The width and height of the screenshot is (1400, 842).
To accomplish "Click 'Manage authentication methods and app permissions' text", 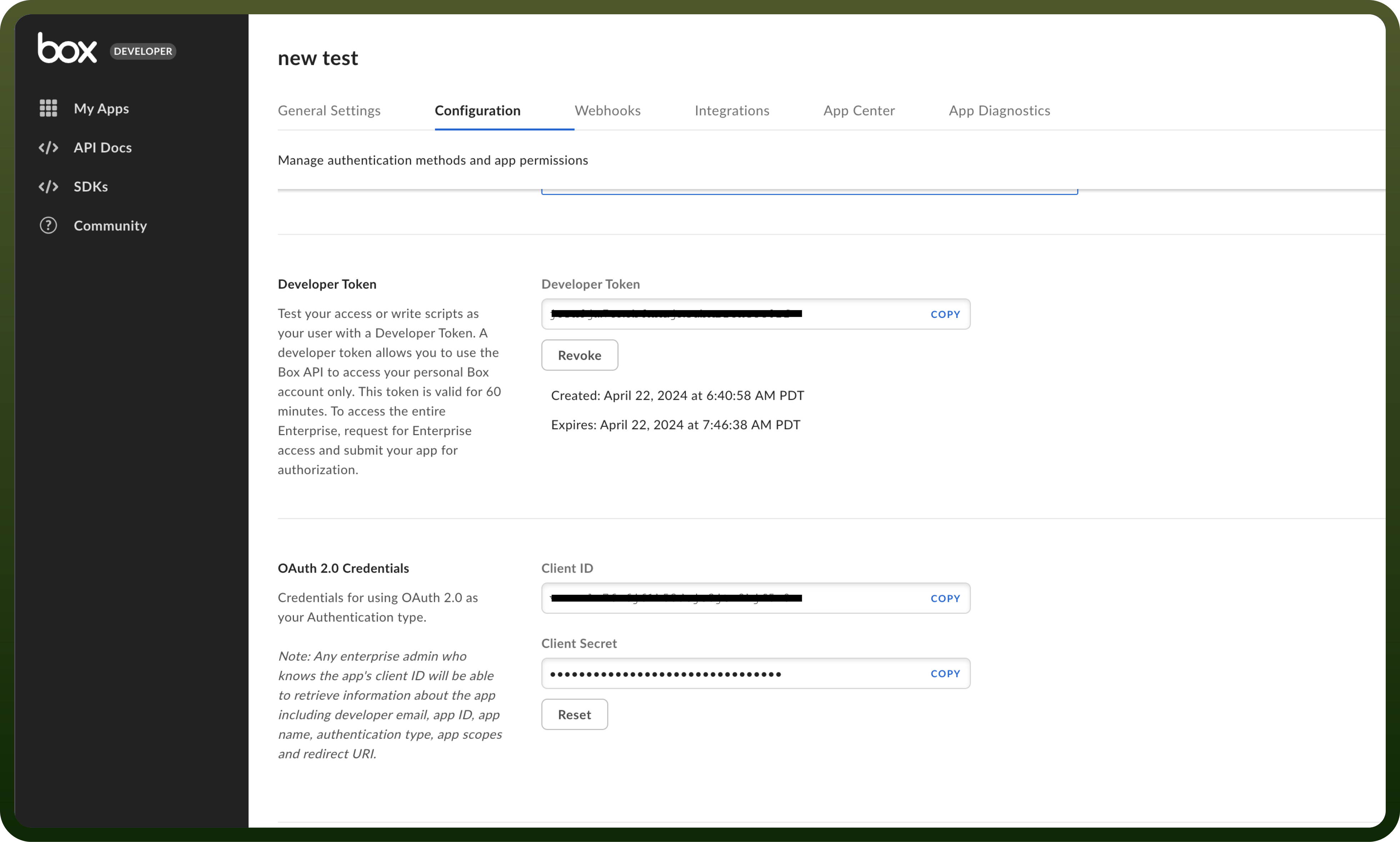I will pos(433,160).
